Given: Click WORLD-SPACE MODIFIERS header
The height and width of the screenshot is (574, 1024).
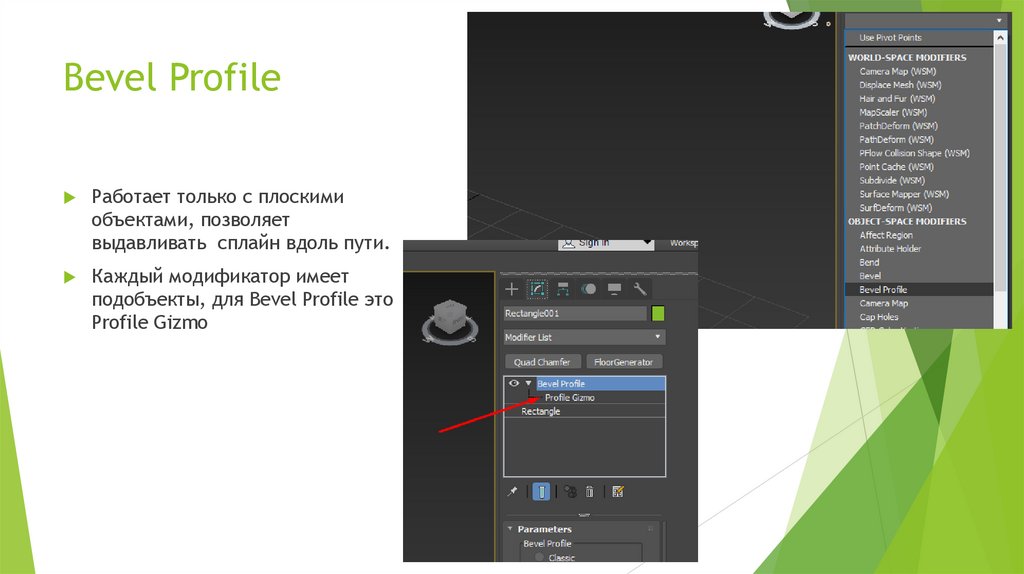Looking at the screenshot, I should (907, 57).
